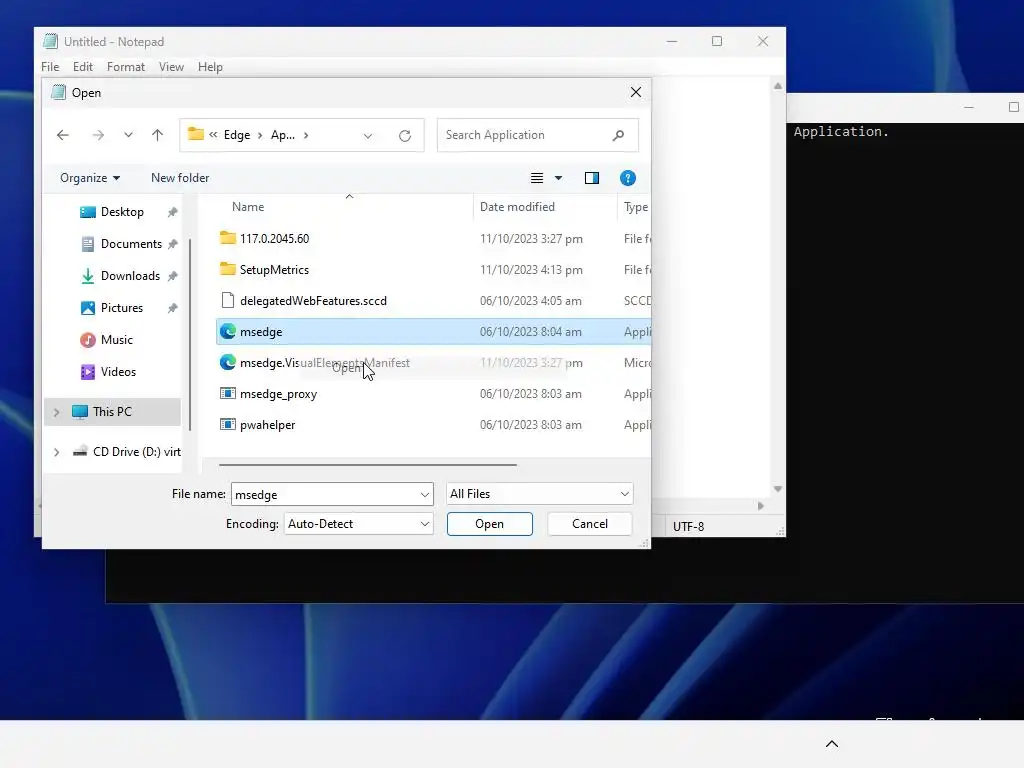Click the pin icon beside Downloads
Viewport: 1024px width, 768px height.
pyautogui.click(x=172, y=276)
